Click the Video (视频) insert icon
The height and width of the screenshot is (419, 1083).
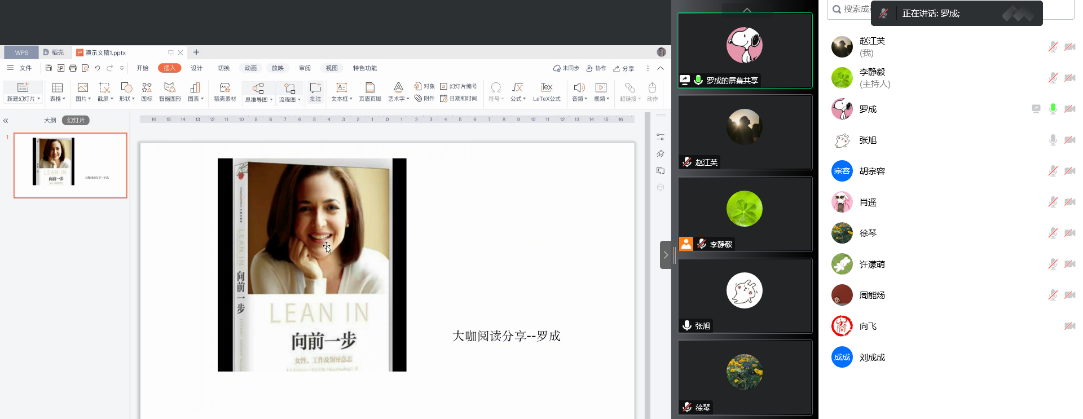601,87
